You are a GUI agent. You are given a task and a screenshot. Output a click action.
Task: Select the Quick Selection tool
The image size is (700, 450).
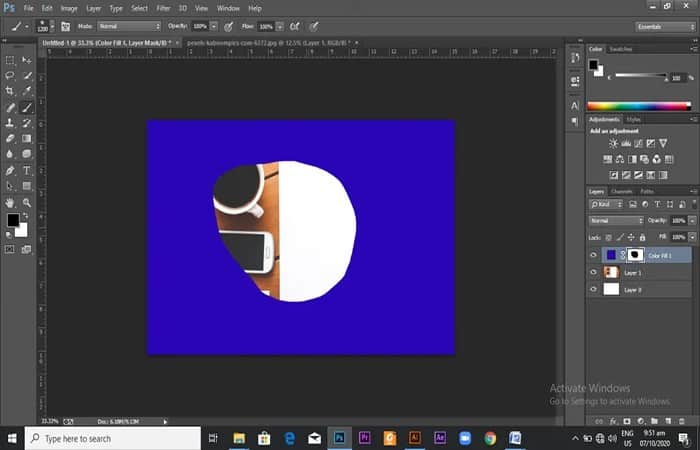(27, 75)
